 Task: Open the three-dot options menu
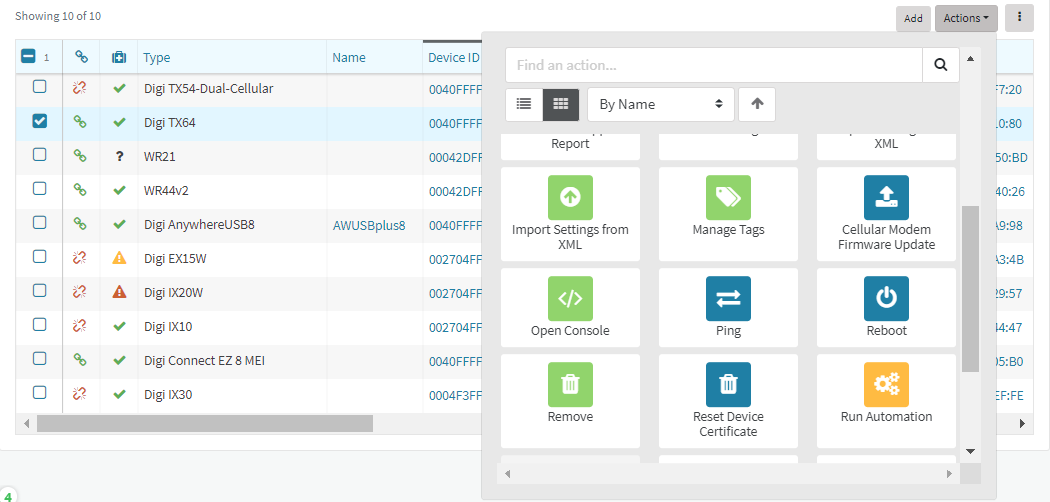pyautogui.click(x=1019, y=18)
